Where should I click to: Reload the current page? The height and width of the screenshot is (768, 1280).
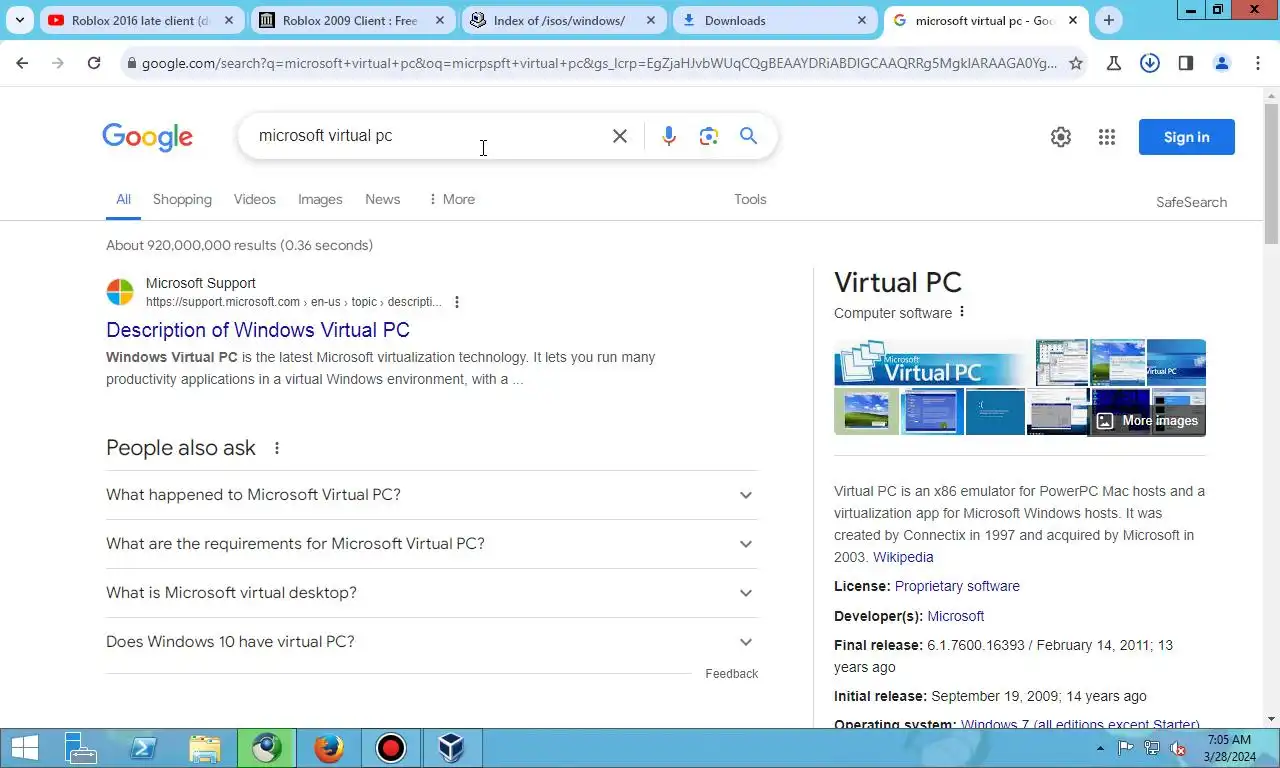tap(94, 63)
